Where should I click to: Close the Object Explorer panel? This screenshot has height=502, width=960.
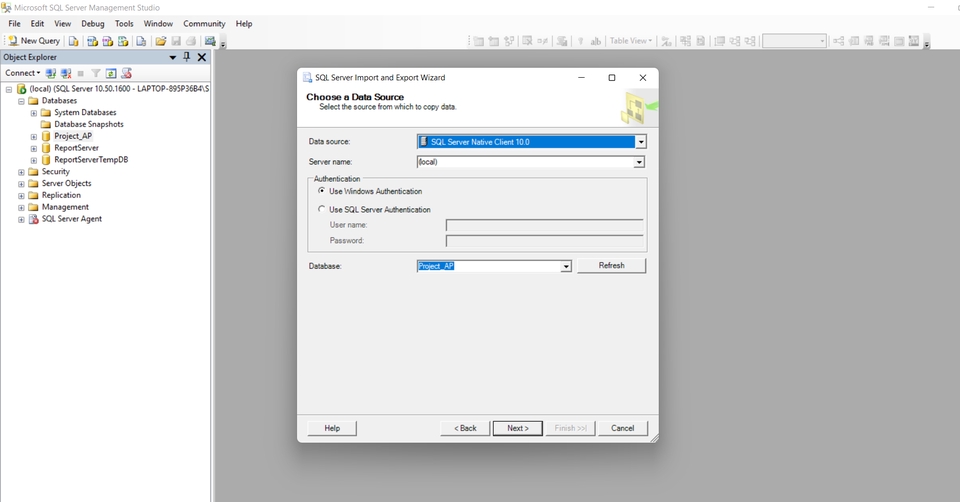point(201,57)
